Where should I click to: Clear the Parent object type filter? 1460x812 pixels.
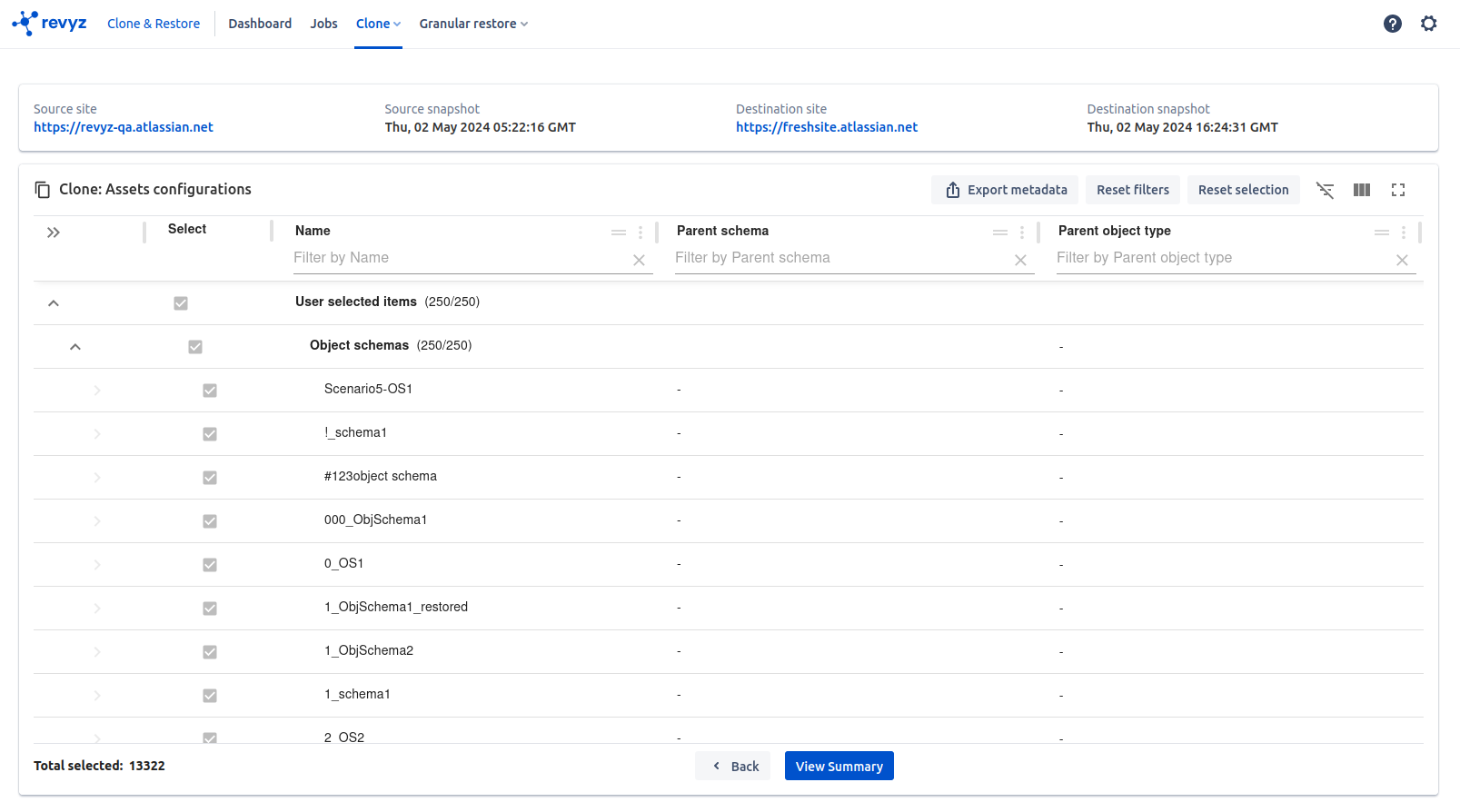pos(1402,261)
